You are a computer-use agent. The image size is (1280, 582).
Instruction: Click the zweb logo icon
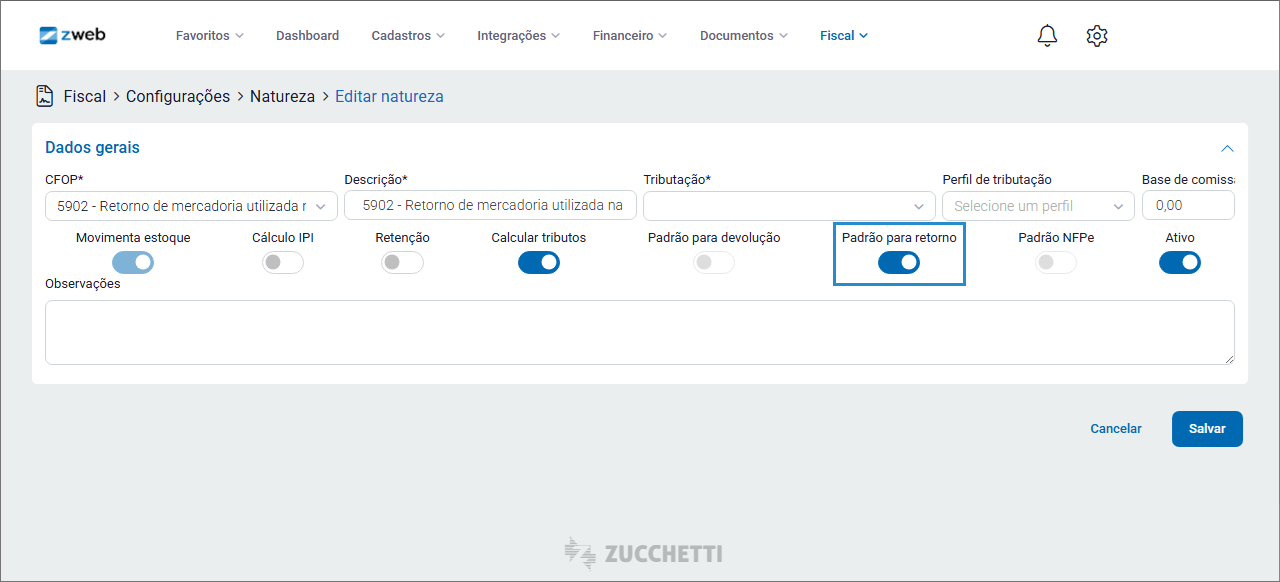(x=49, y=35)
